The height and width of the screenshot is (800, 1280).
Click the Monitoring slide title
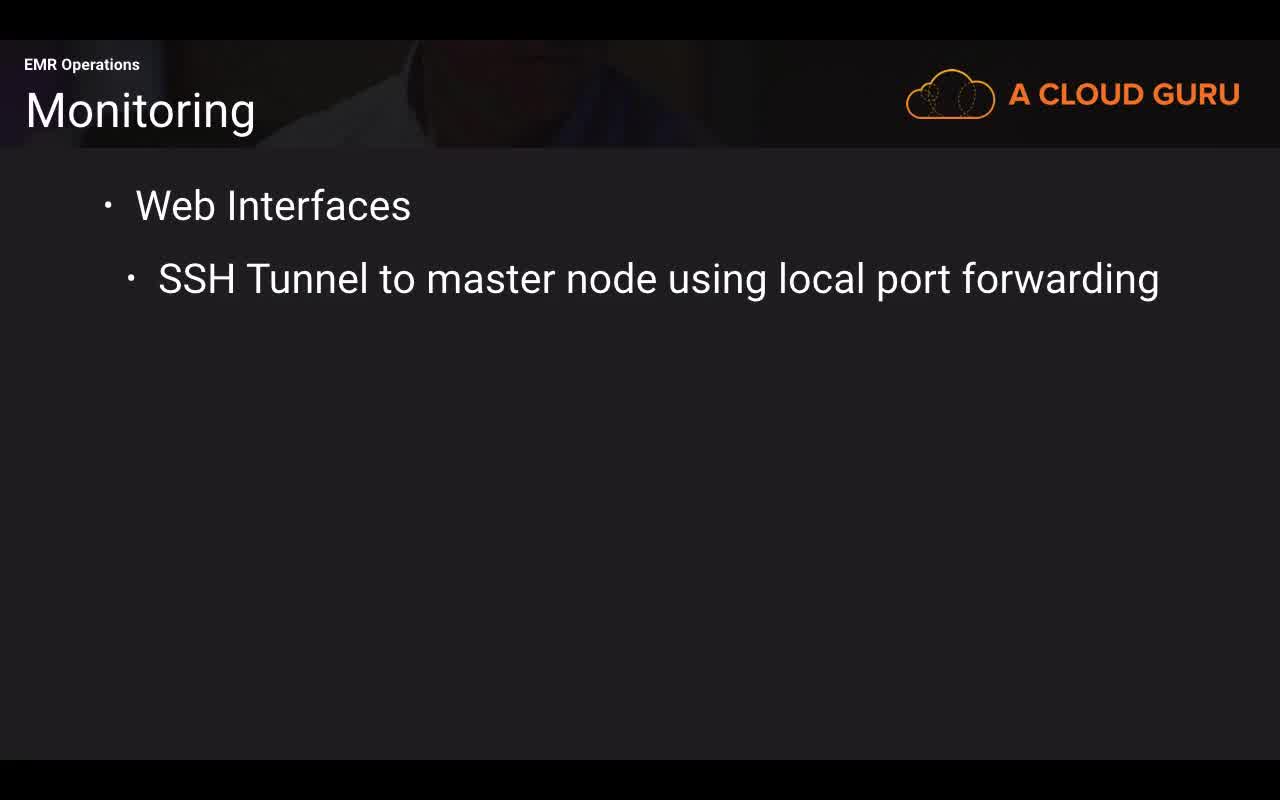(140, 110)
